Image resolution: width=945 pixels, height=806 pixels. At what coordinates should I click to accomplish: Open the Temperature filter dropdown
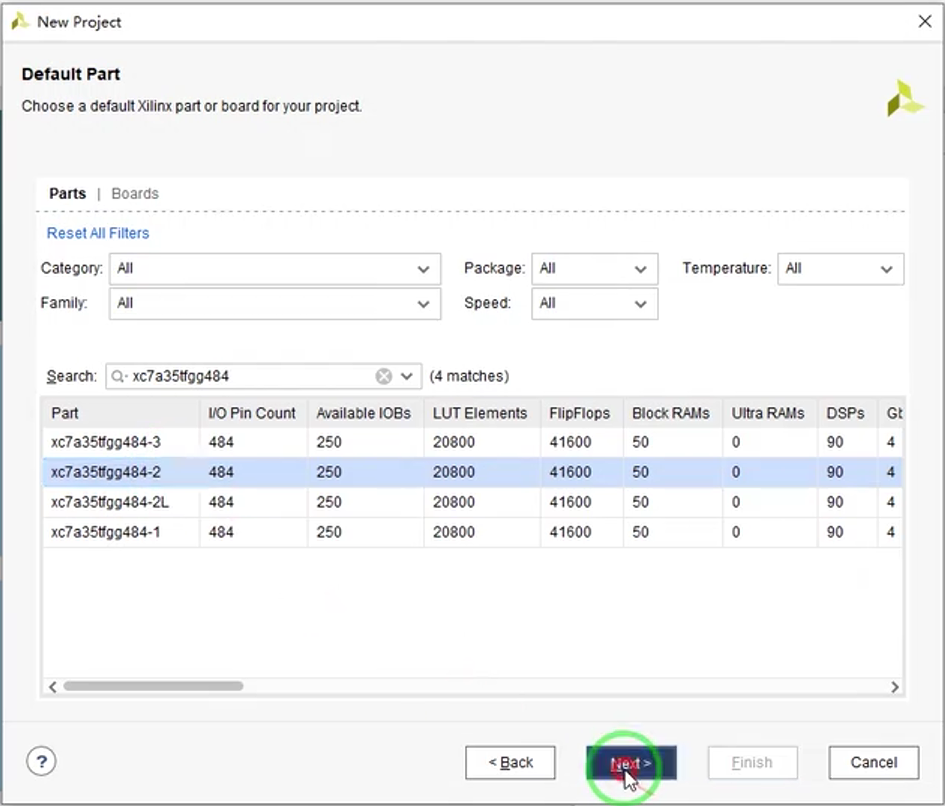point(840,269)
